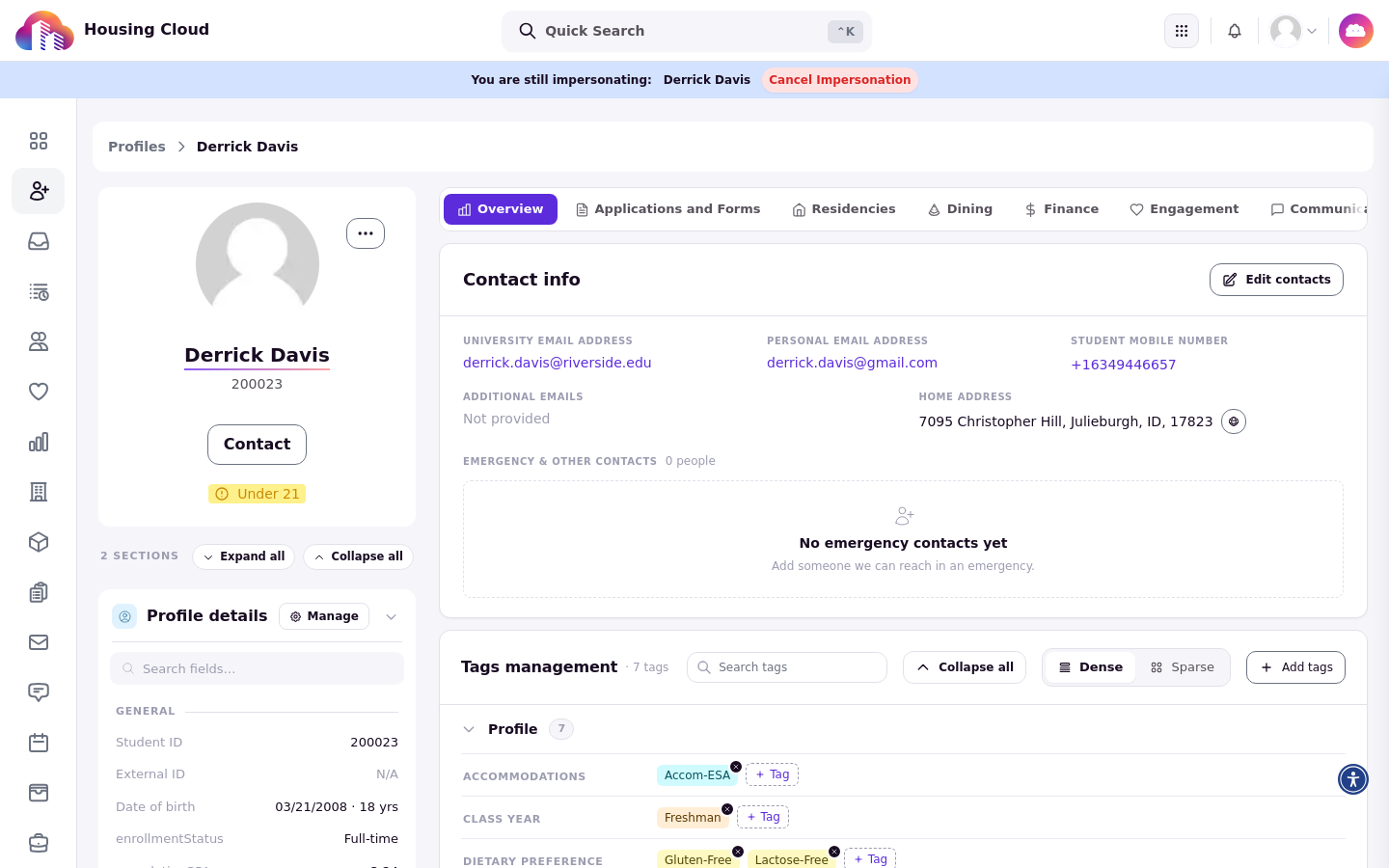Add a tag to the Accommodations row
1389x868 pixels.
click(x=772, y=774)
